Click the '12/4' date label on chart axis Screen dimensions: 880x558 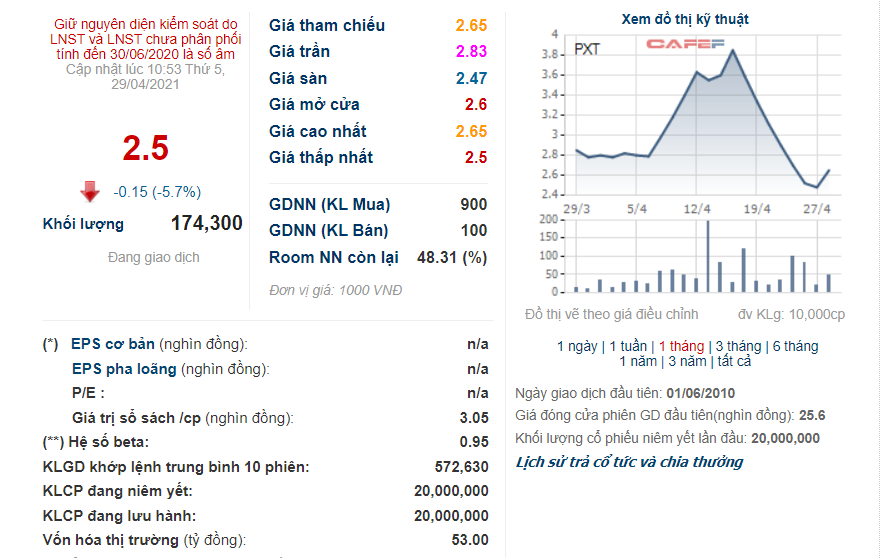coord(697,209)
